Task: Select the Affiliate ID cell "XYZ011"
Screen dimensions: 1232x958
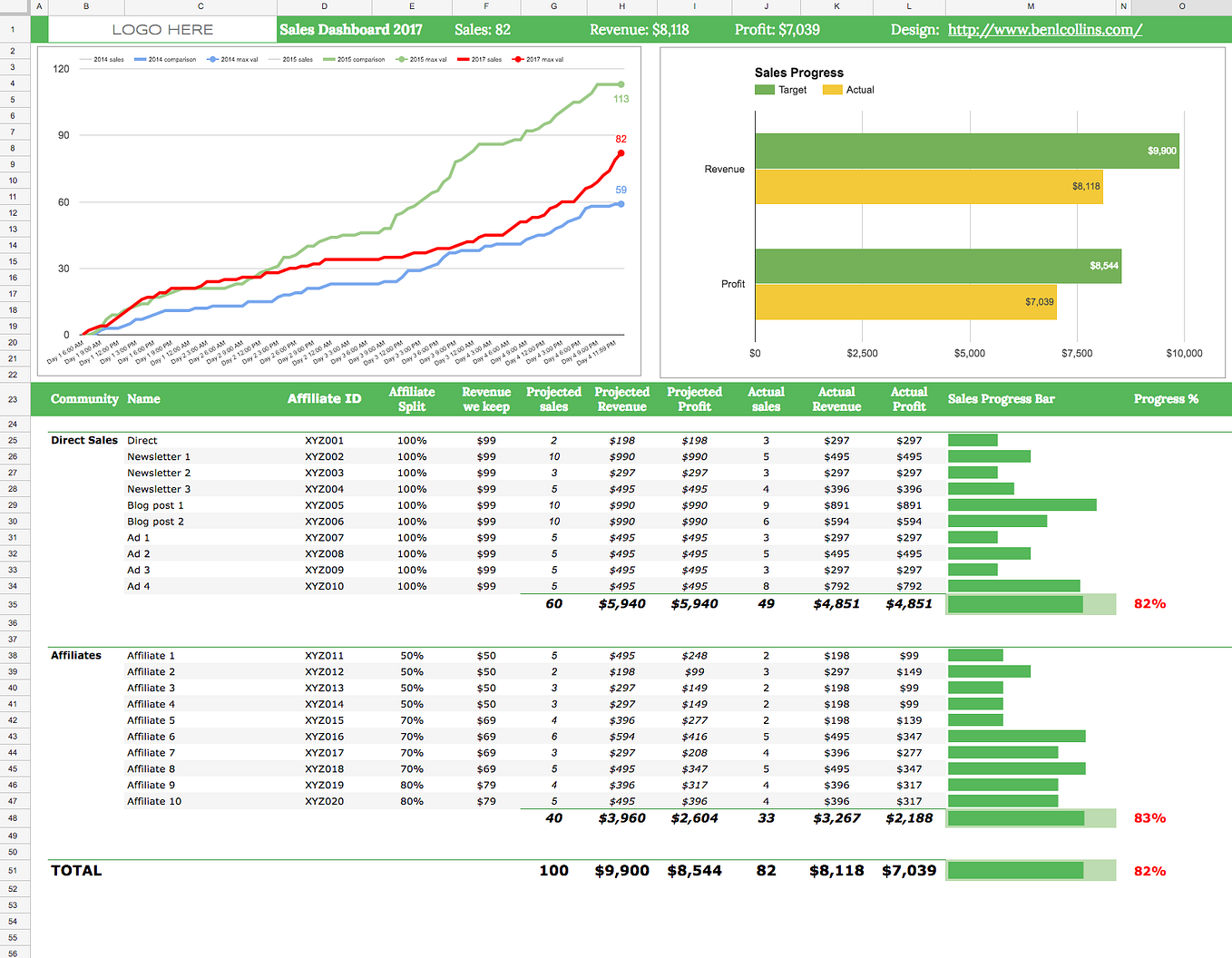Action: (x=324, y=655)
